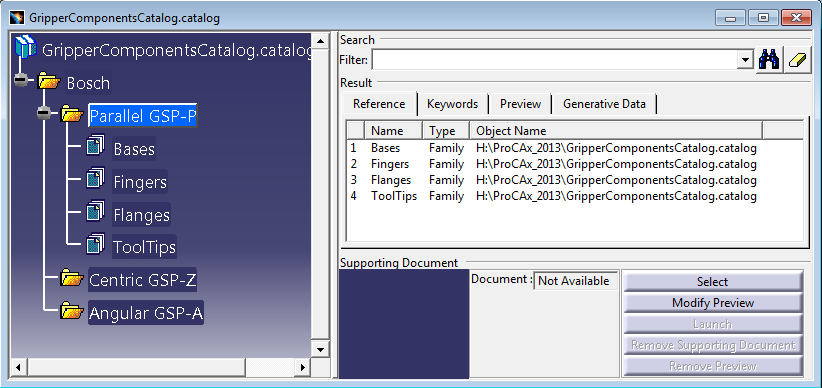The image size is (822, 388).
Task: Click the Flanges family pages icon
Action: [96, 212]
